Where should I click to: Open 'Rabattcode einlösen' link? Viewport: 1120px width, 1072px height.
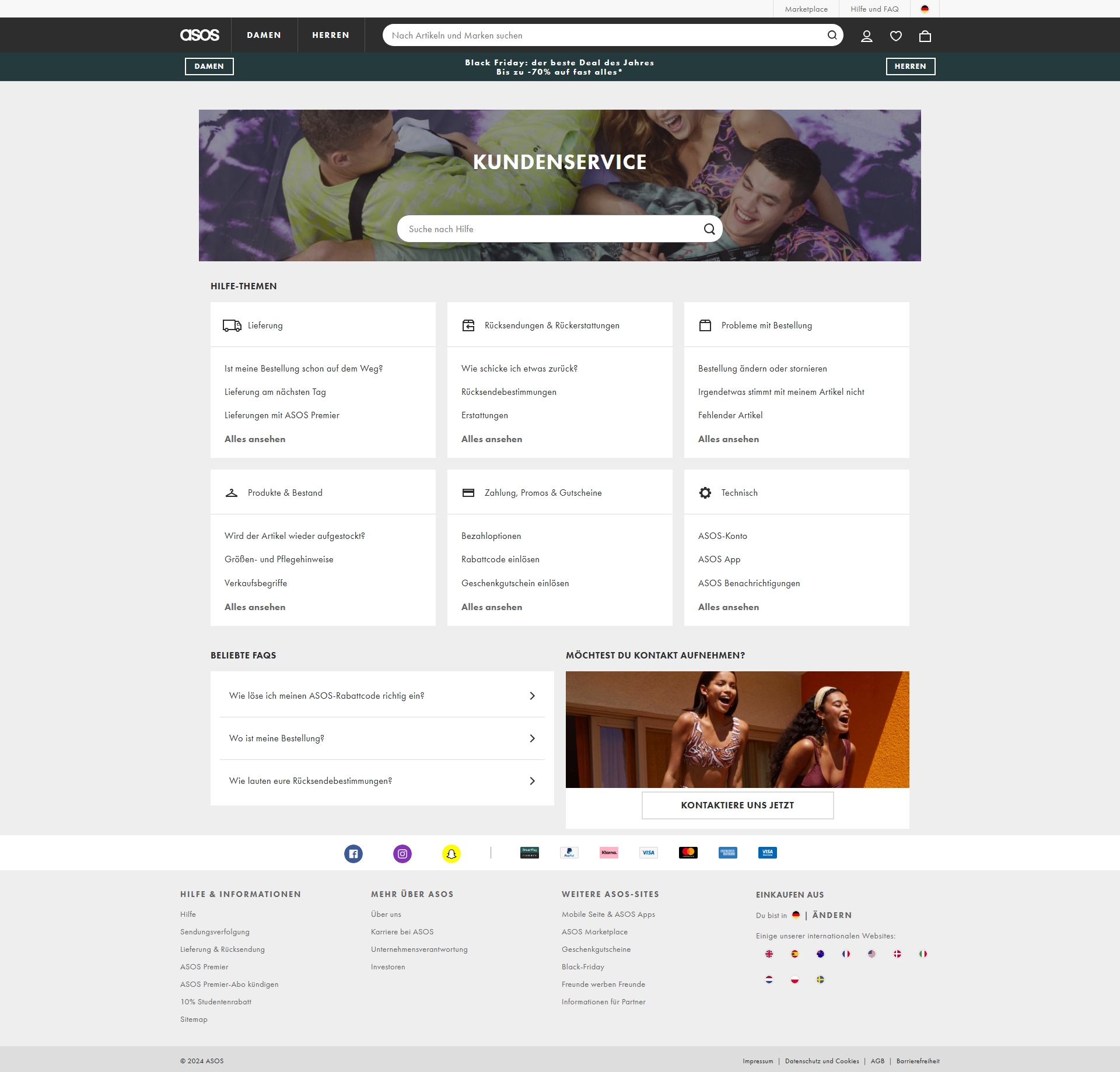point(501,559)
